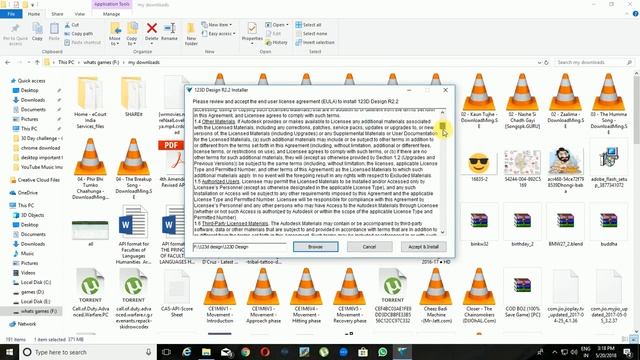The image size is (640, 360).
Task: Open the Easy access dropdown
Action: (219, 33)
